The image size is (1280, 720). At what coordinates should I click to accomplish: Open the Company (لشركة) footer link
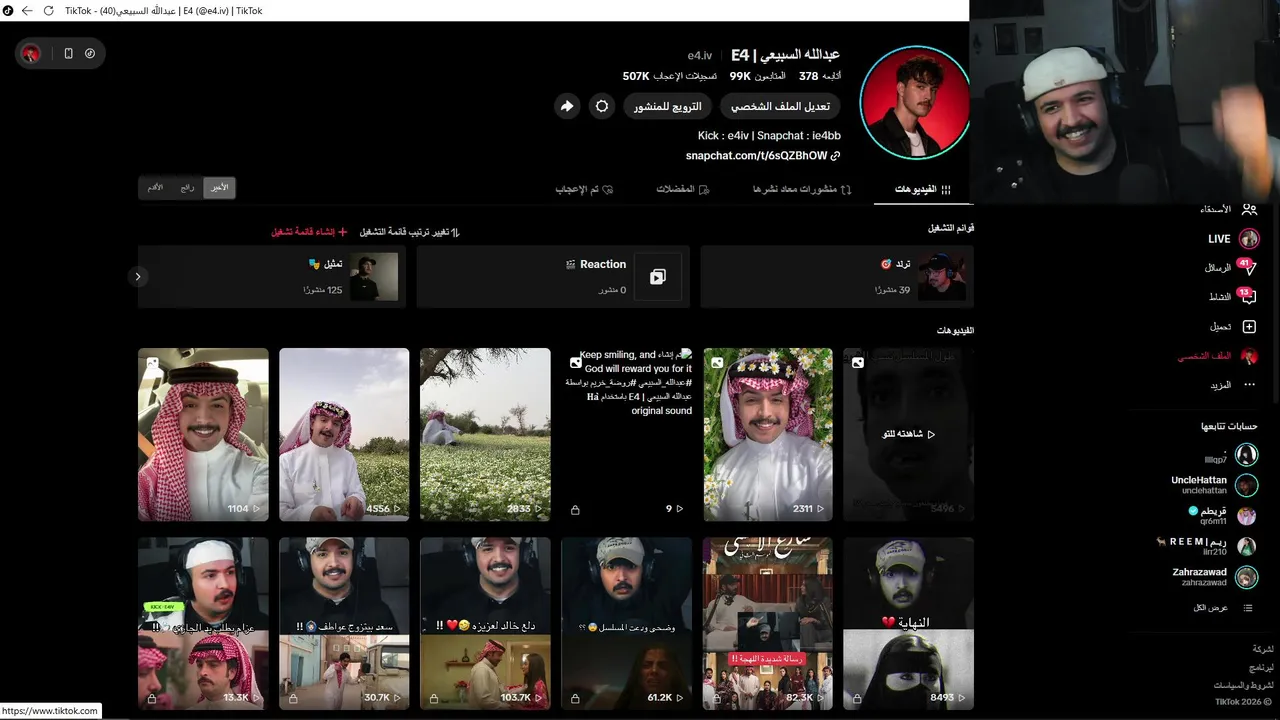pos(1263,649)
